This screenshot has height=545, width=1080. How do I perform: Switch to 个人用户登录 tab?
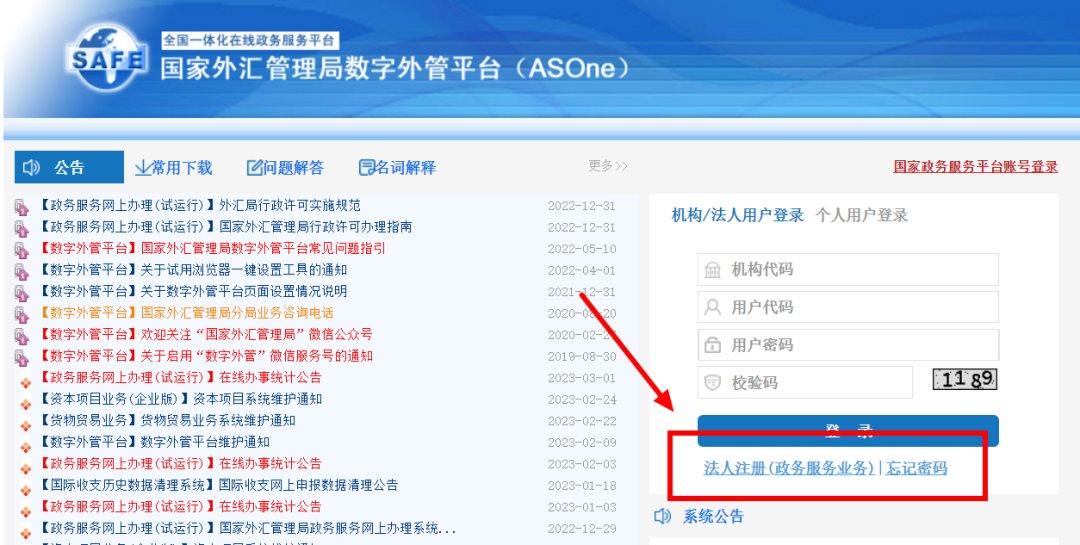pyautogui.click(x=862, y=215)
